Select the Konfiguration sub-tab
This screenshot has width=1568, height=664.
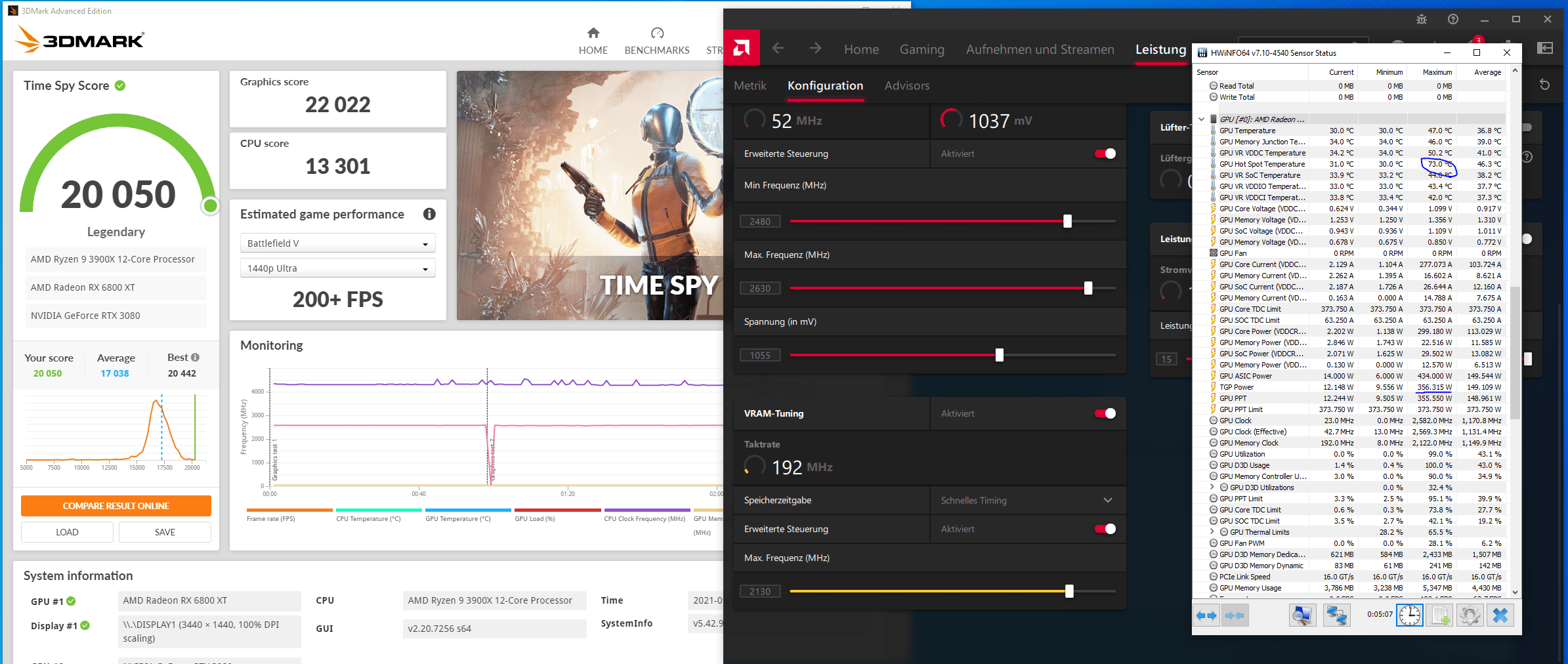pyautogui.click(x=825, y=85)
